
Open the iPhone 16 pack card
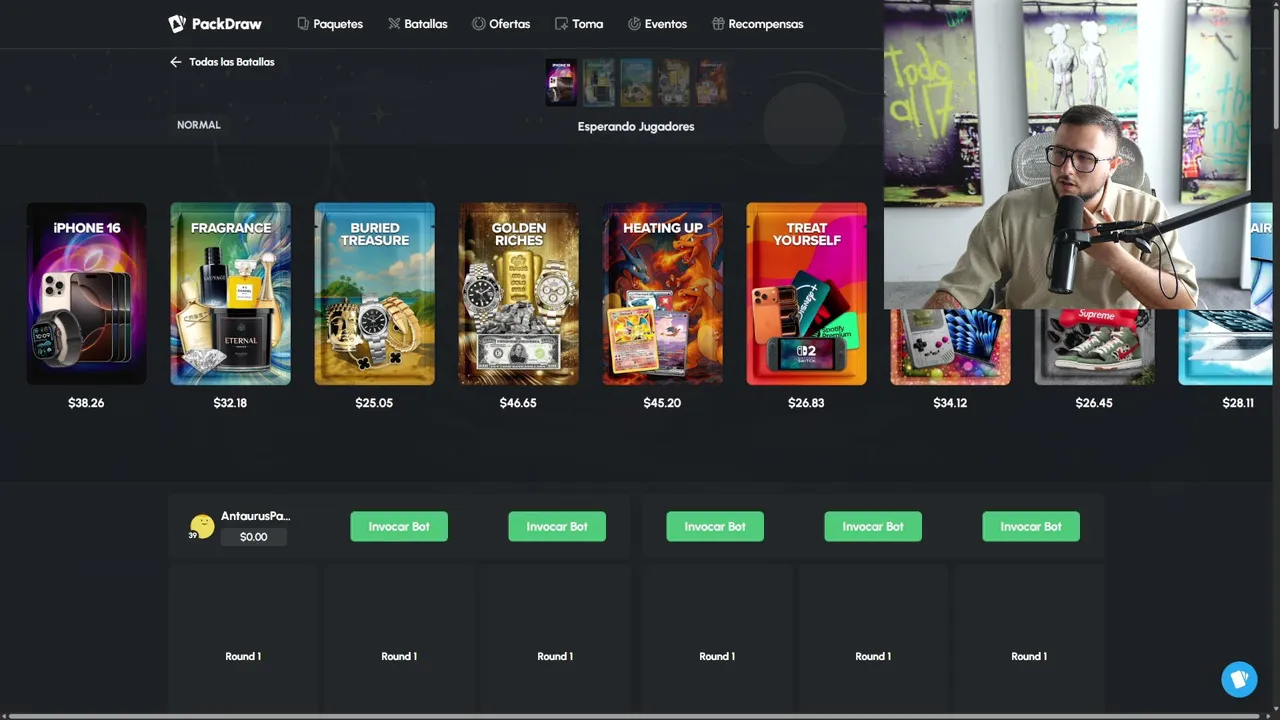pyautogui.click(x=86, y=294)
